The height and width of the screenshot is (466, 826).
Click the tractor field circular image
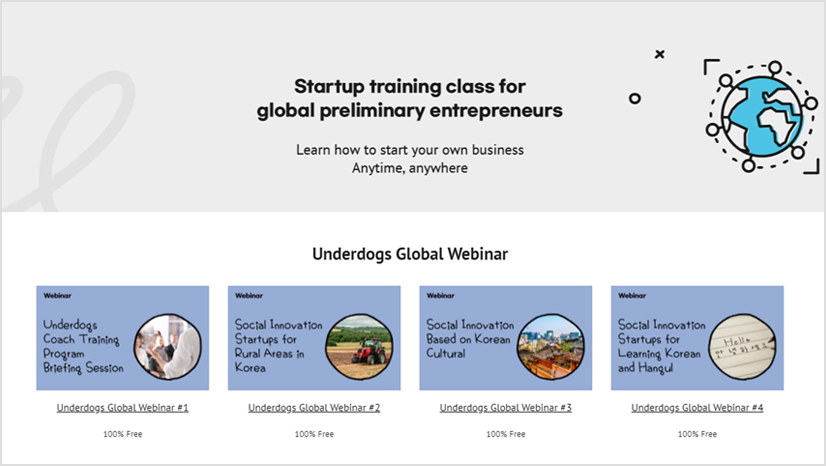click(x=359, y=346)
